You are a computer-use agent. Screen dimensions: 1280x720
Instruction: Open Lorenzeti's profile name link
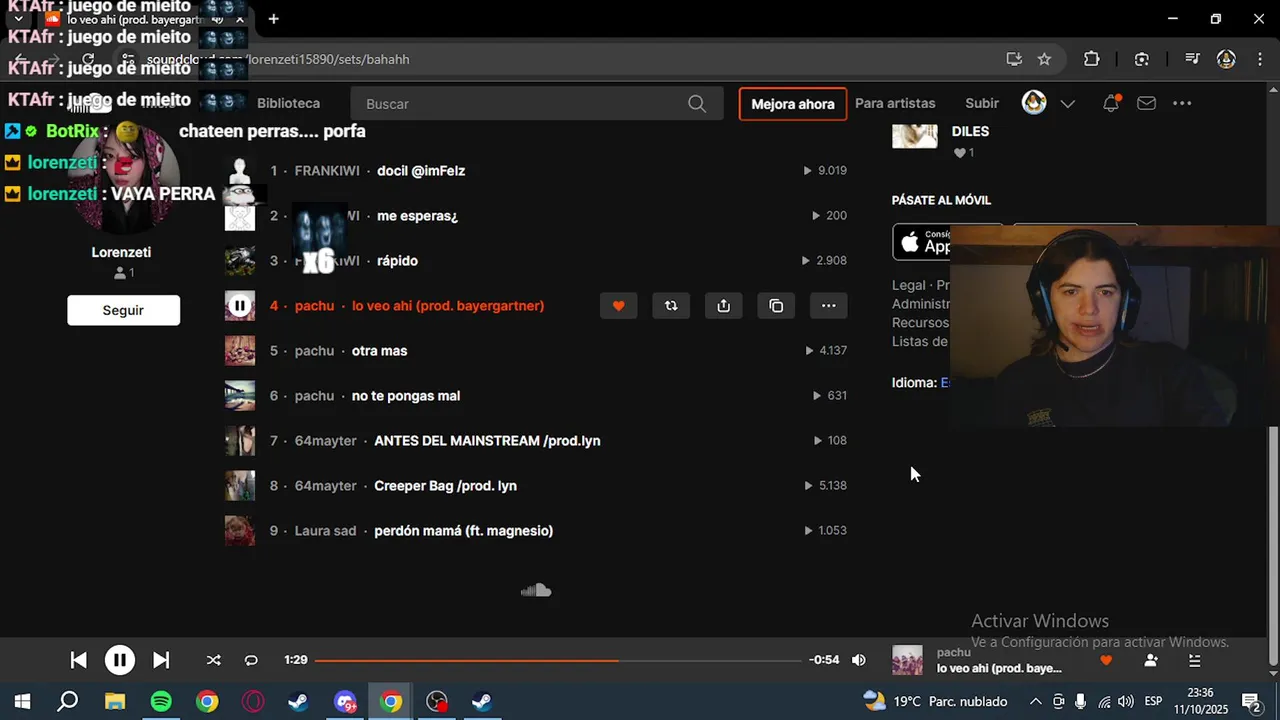click(121, 253)
